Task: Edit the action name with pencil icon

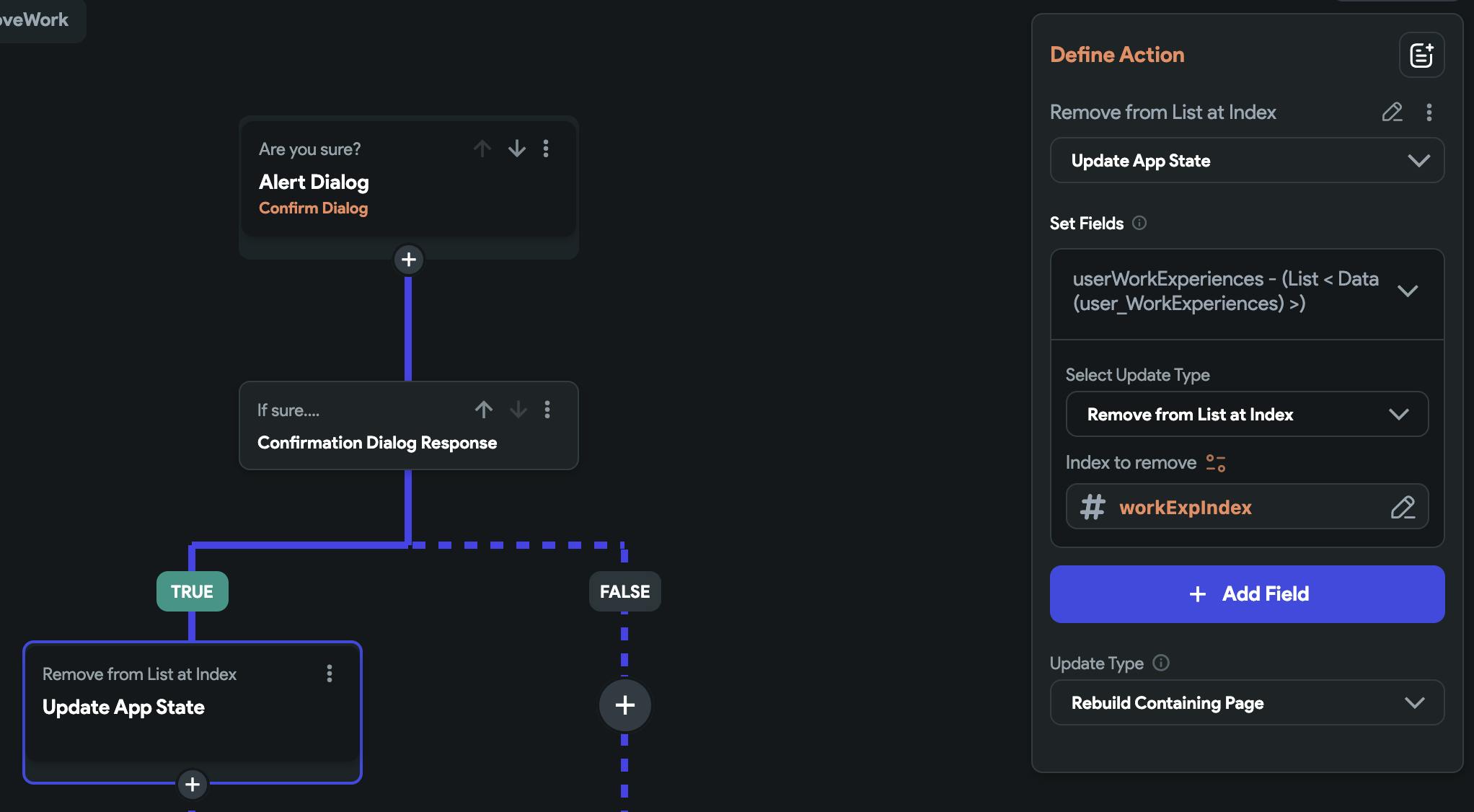Action: 1392,112
